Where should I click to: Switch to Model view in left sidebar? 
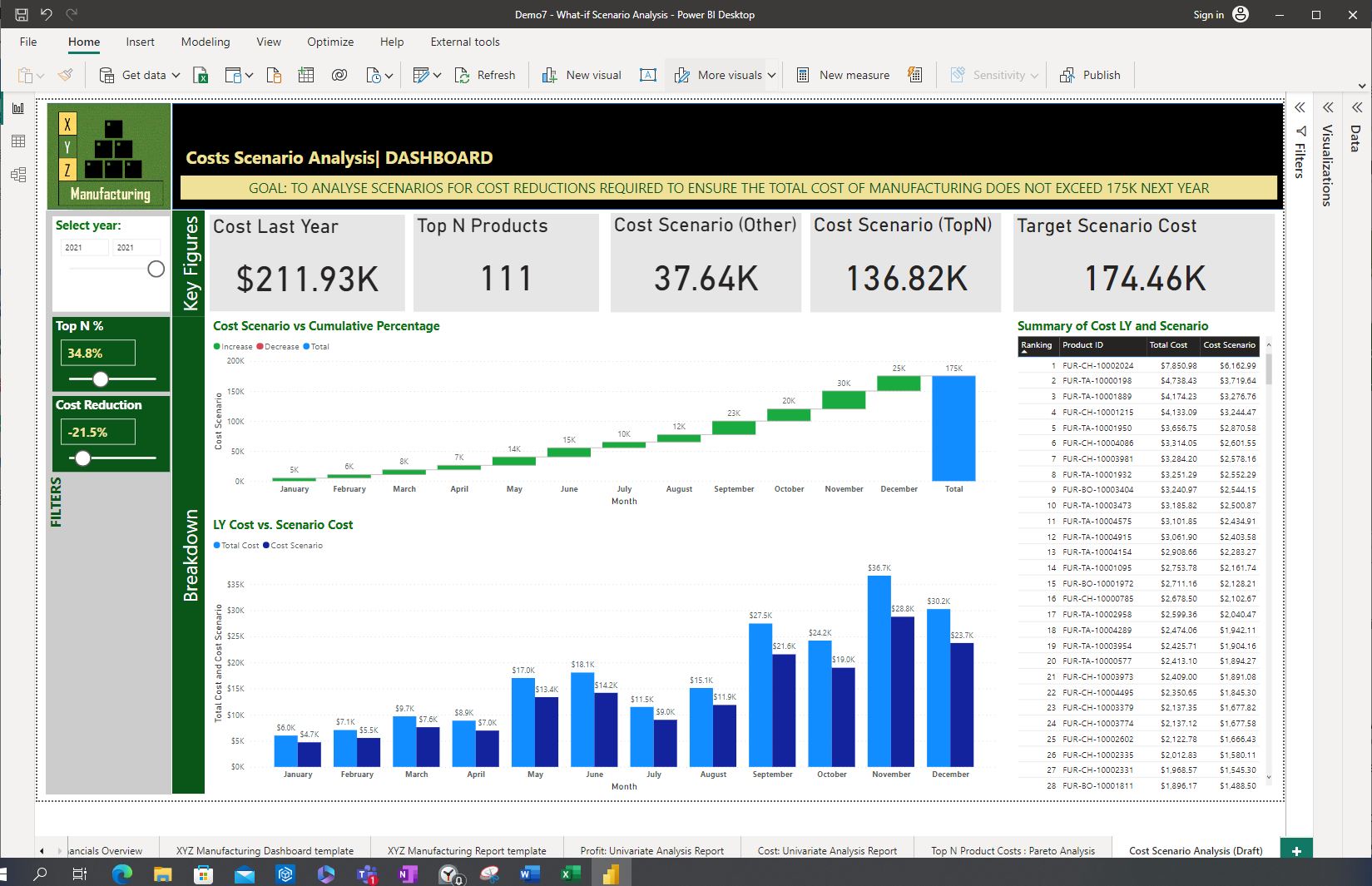(x=18, y=175)
